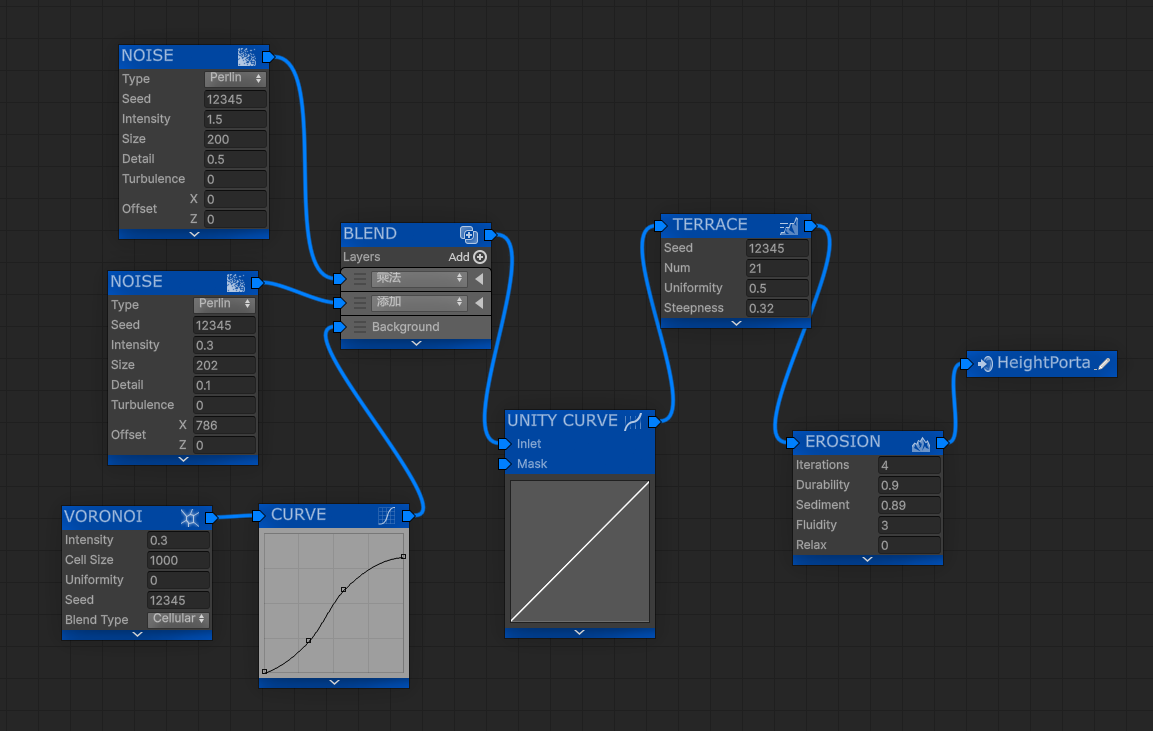Viewport: 1153px width, 731px height.
Task: Click the Blend node's layers icon
Action: (x=468, y=235)
